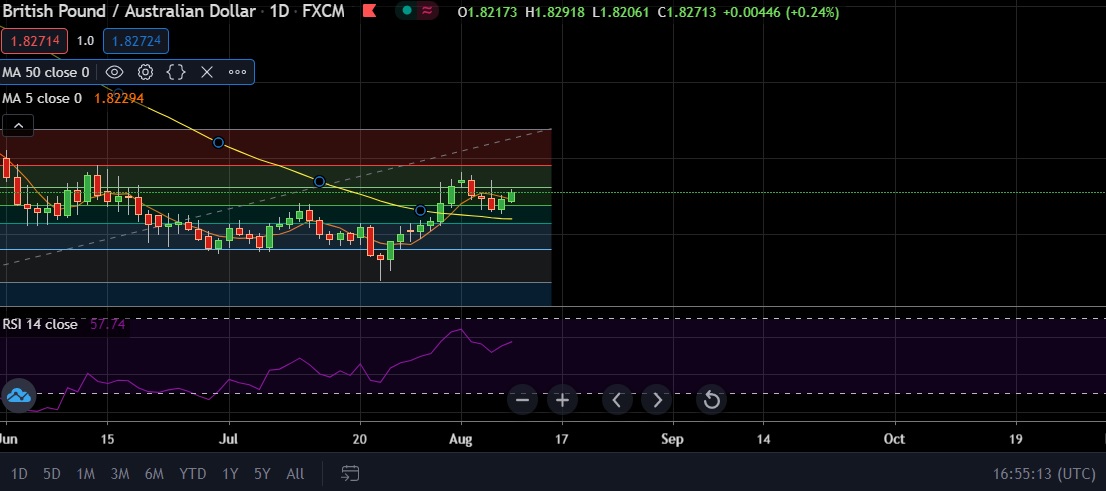The height and width of the screenshot is (491, 1106).
Task: Remove the MA 50 indicator
Action: tap(207, 72)
